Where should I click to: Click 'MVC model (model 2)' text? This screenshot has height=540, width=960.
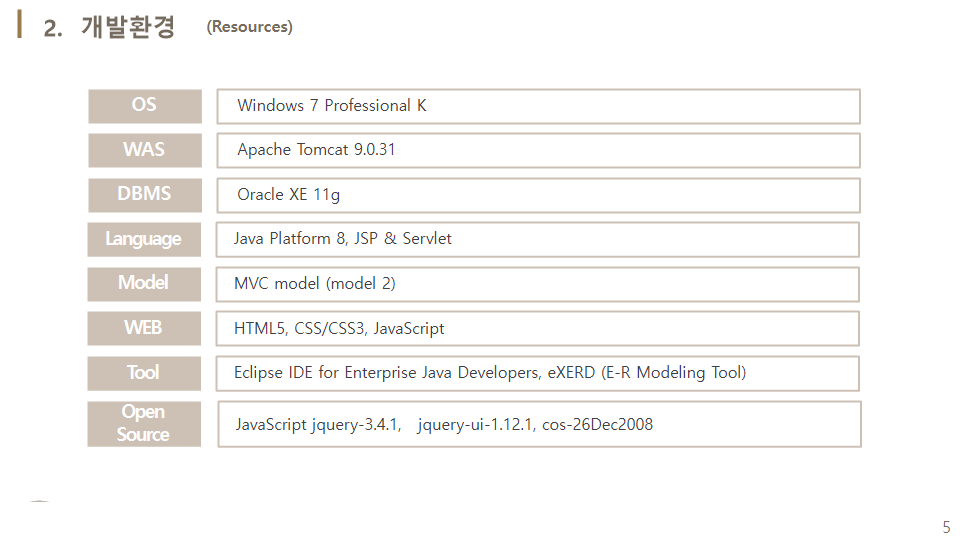(x=315, y=283)
